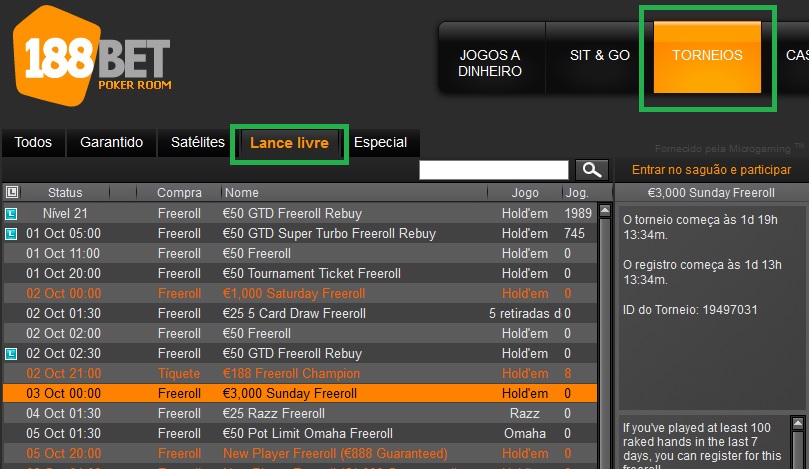The width and height of the screenshot is (809, 469).
Task: Sort by the Jog. column header
Action: [x=577, y=192]
